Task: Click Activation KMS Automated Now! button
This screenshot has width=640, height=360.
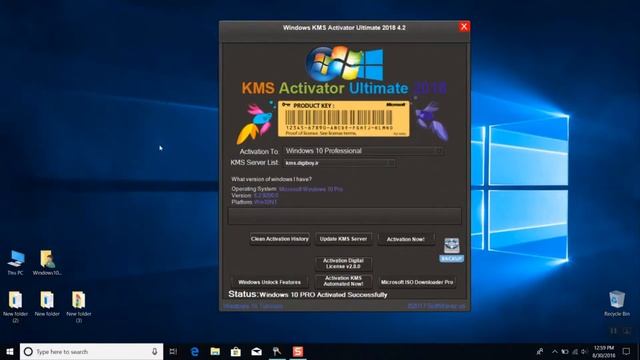Action: [x=343, y=281]
